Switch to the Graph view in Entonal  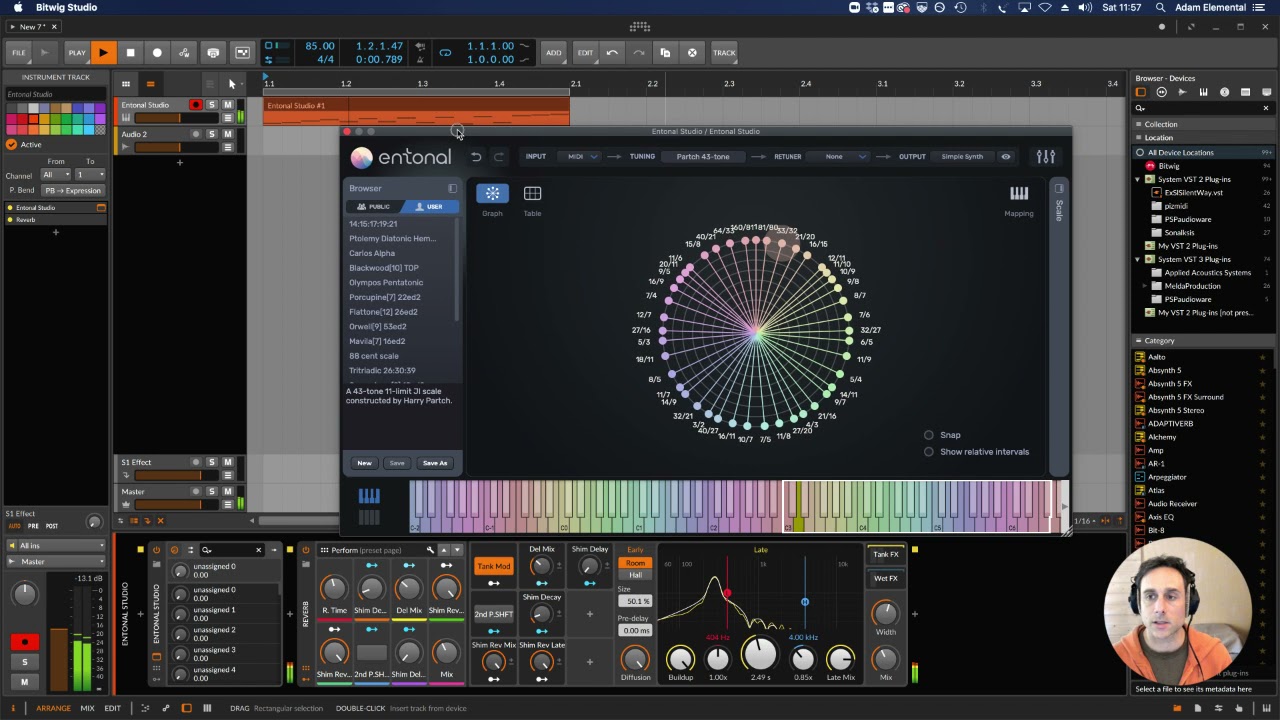(492, 194)
